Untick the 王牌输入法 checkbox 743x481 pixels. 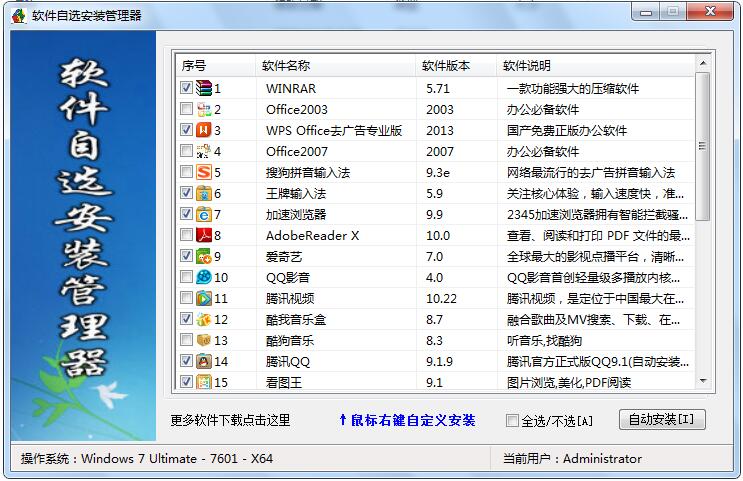(x=186, y=192)
